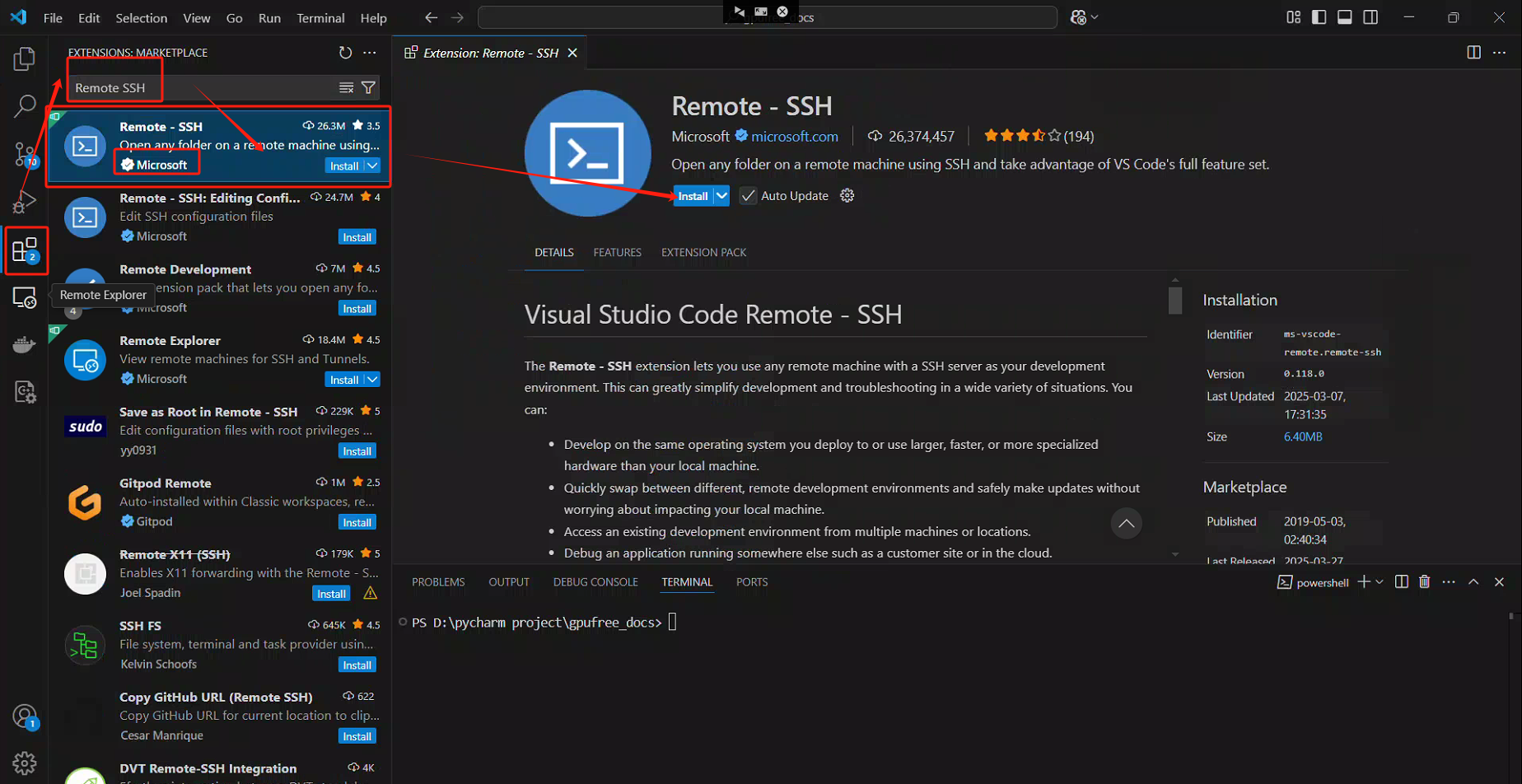Split the editor right

(x=1473, y=53)
